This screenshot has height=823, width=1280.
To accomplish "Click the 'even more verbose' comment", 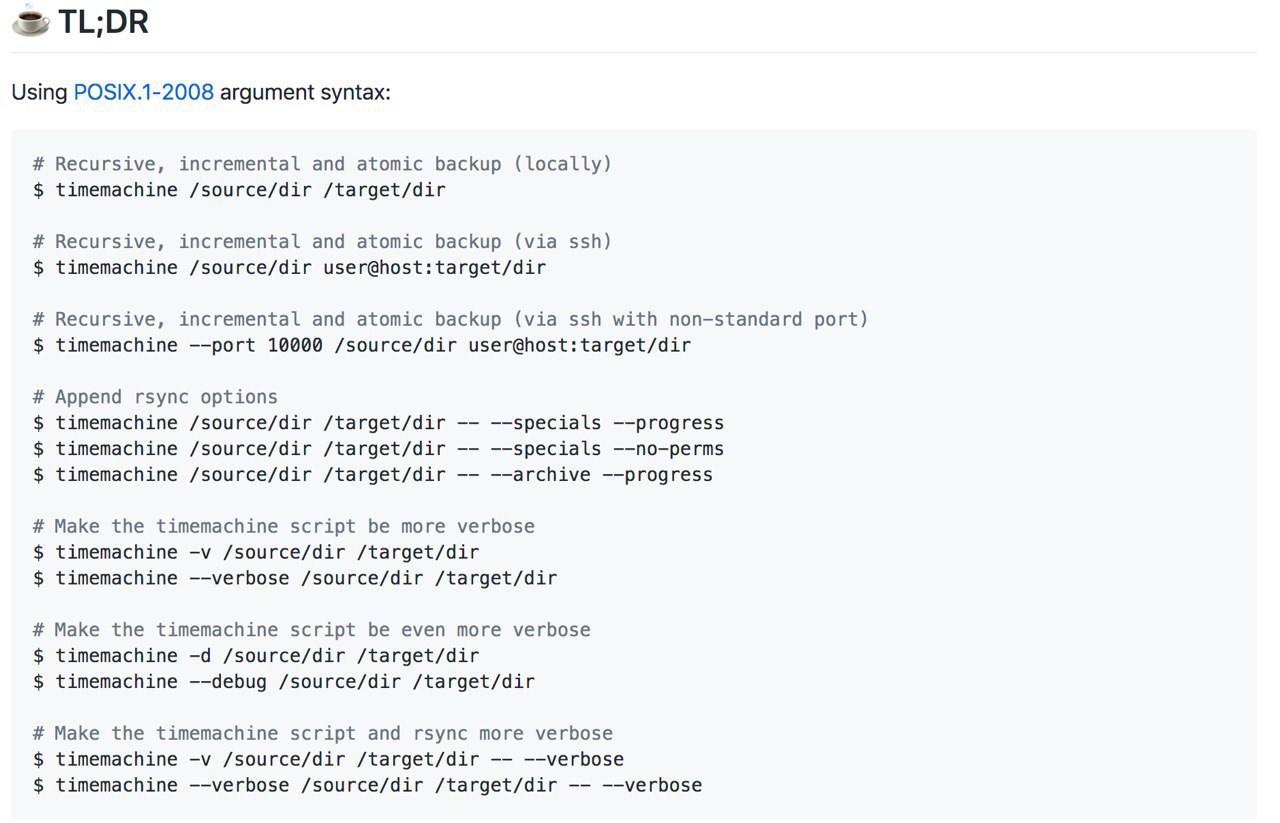I will click(x=312, y=631).
